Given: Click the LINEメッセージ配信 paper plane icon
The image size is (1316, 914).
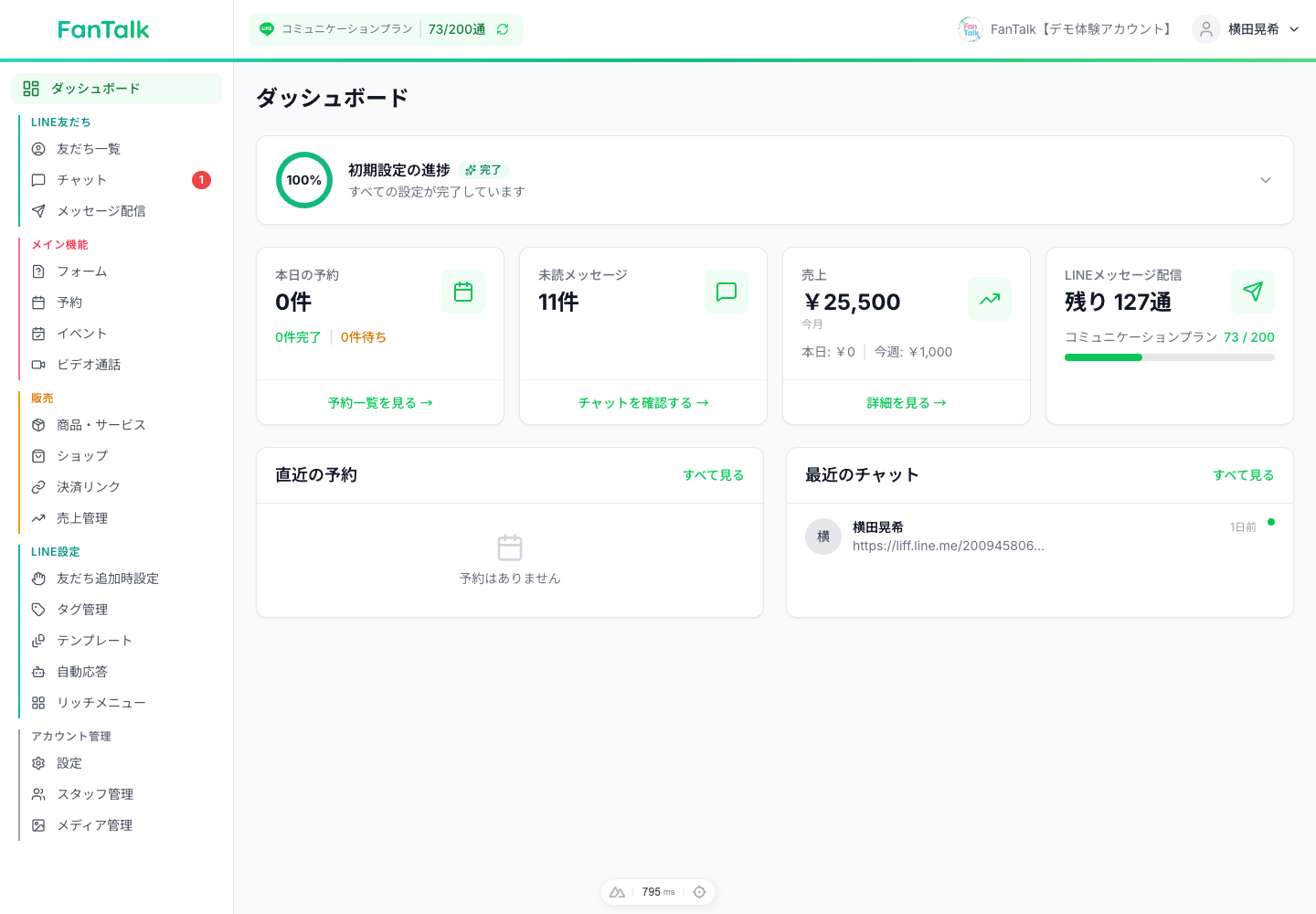Looking at the screenshot, I should (x=1253, y=292).
